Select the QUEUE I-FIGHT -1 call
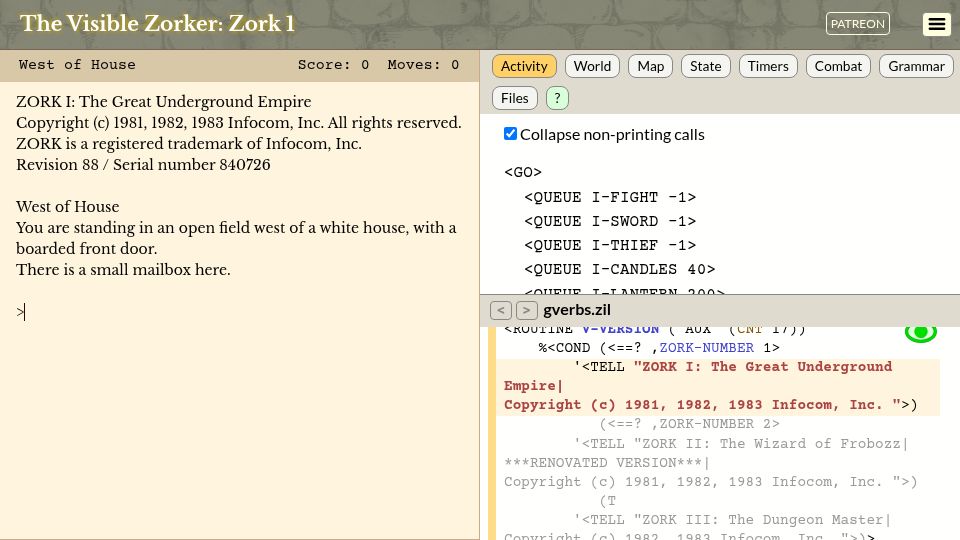 [x=610, y=197]
